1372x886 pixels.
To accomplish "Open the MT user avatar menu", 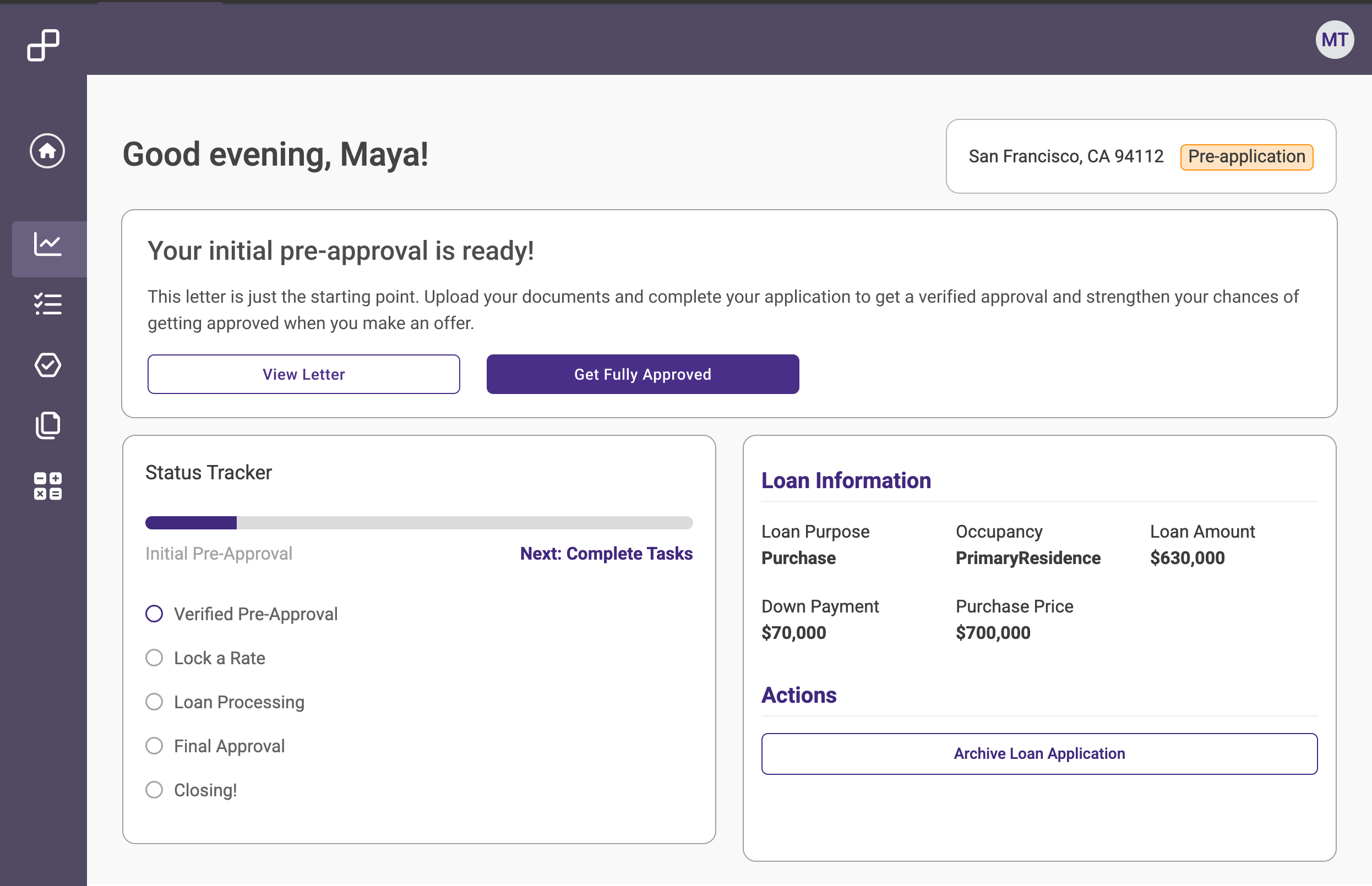I will [x=1334, y=40].
